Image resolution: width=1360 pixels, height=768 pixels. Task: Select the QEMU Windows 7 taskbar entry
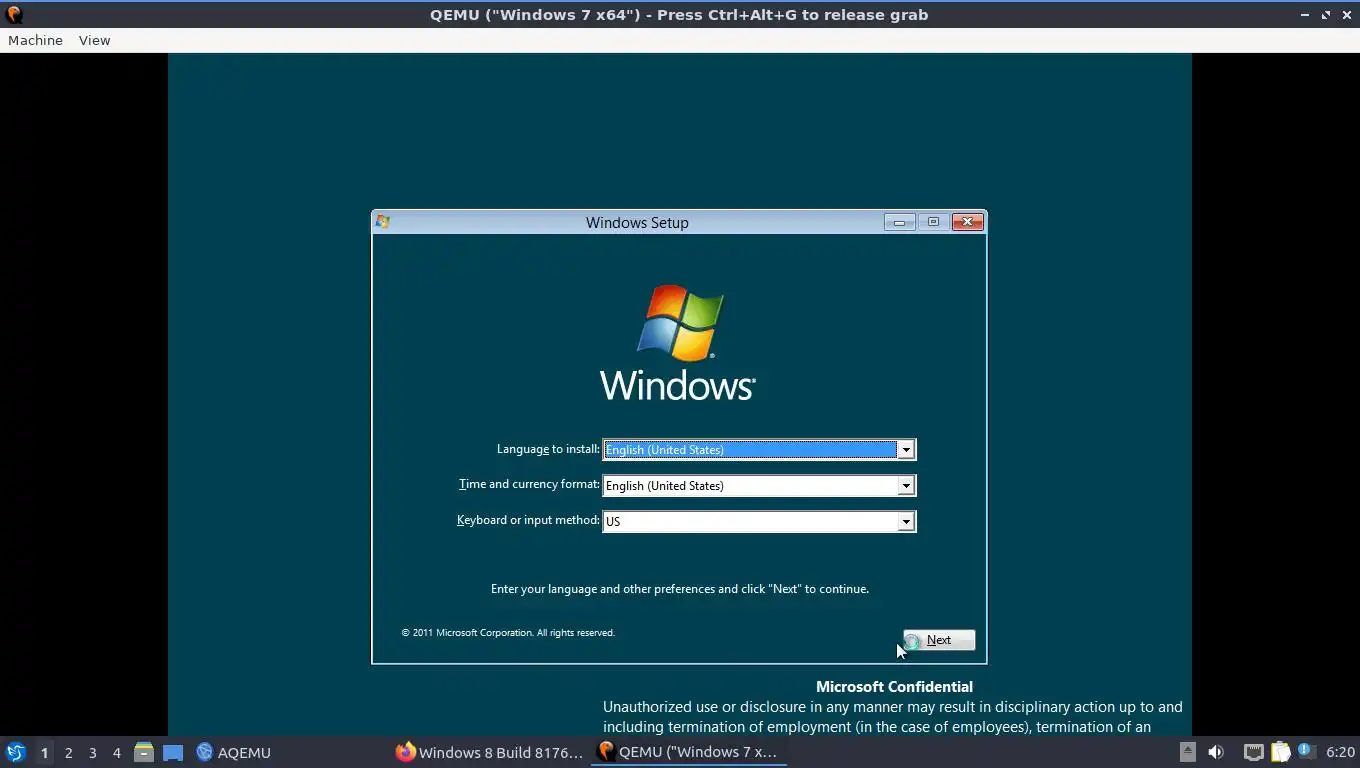pos(688,752)
